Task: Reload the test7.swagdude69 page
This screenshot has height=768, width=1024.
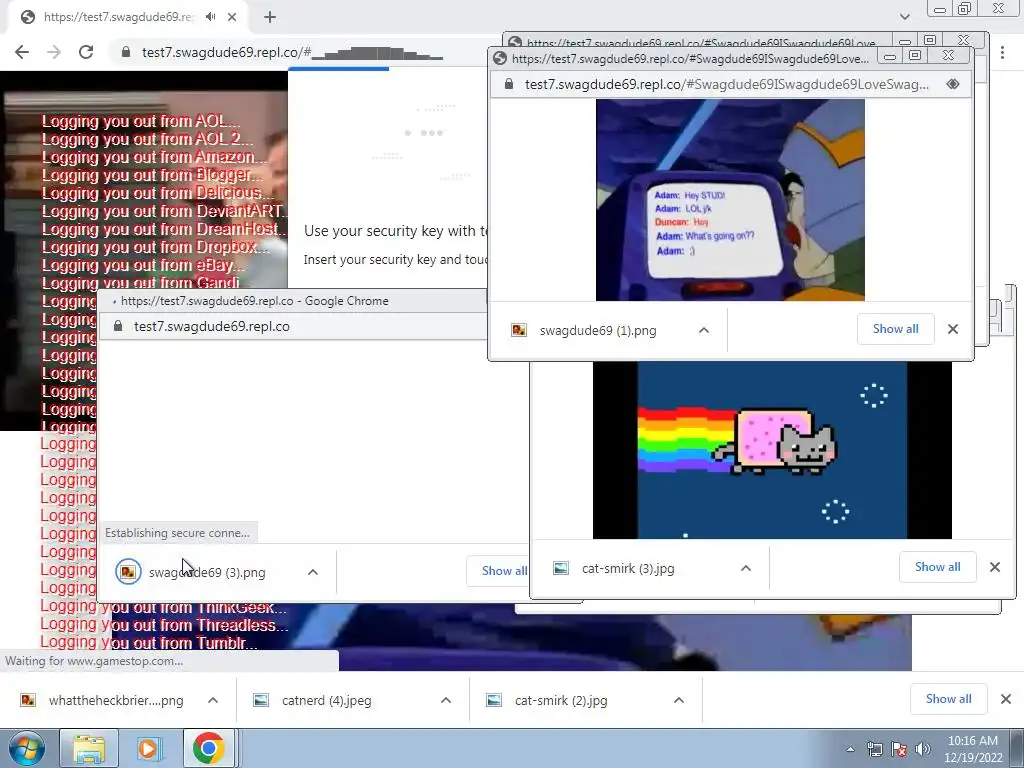Action: coord(86,52)
